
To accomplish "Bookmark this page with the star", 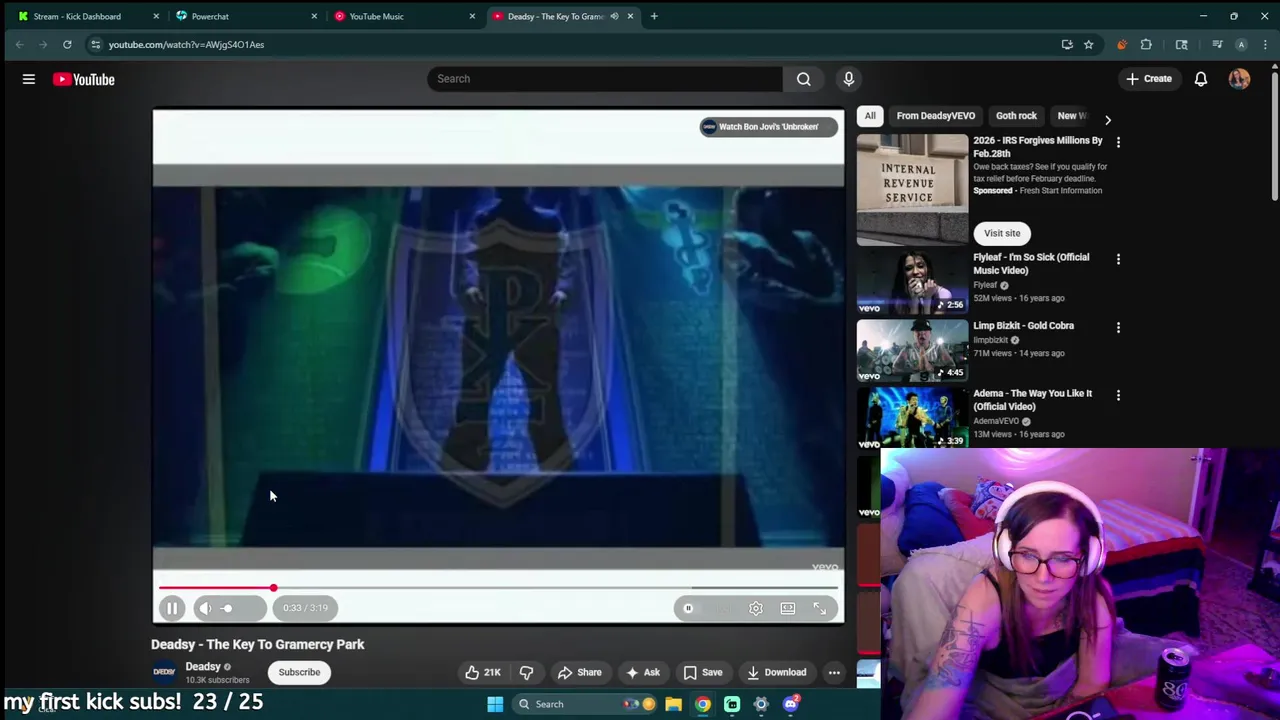I will pyautogui.click(x=1089, y=44).
